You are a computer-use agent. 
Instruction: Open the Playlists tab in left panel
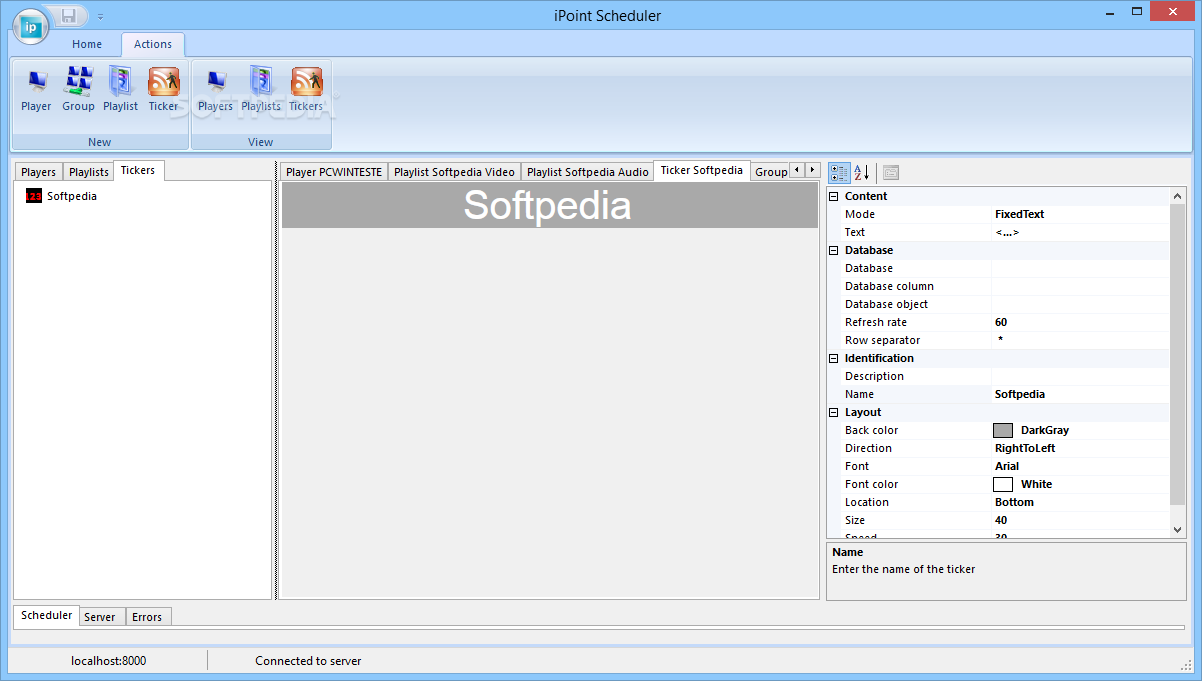click(89, 172)
